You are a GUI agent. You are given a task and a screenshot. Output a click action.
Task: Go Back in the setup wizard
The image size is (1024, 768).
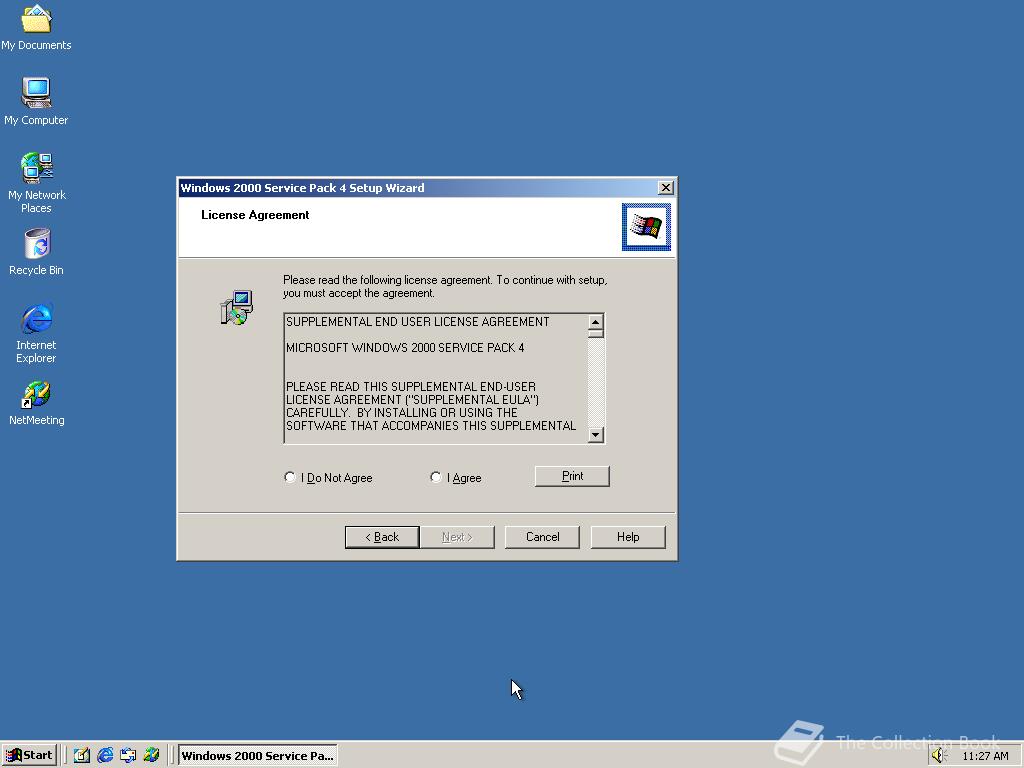click(x=382, y=537)
